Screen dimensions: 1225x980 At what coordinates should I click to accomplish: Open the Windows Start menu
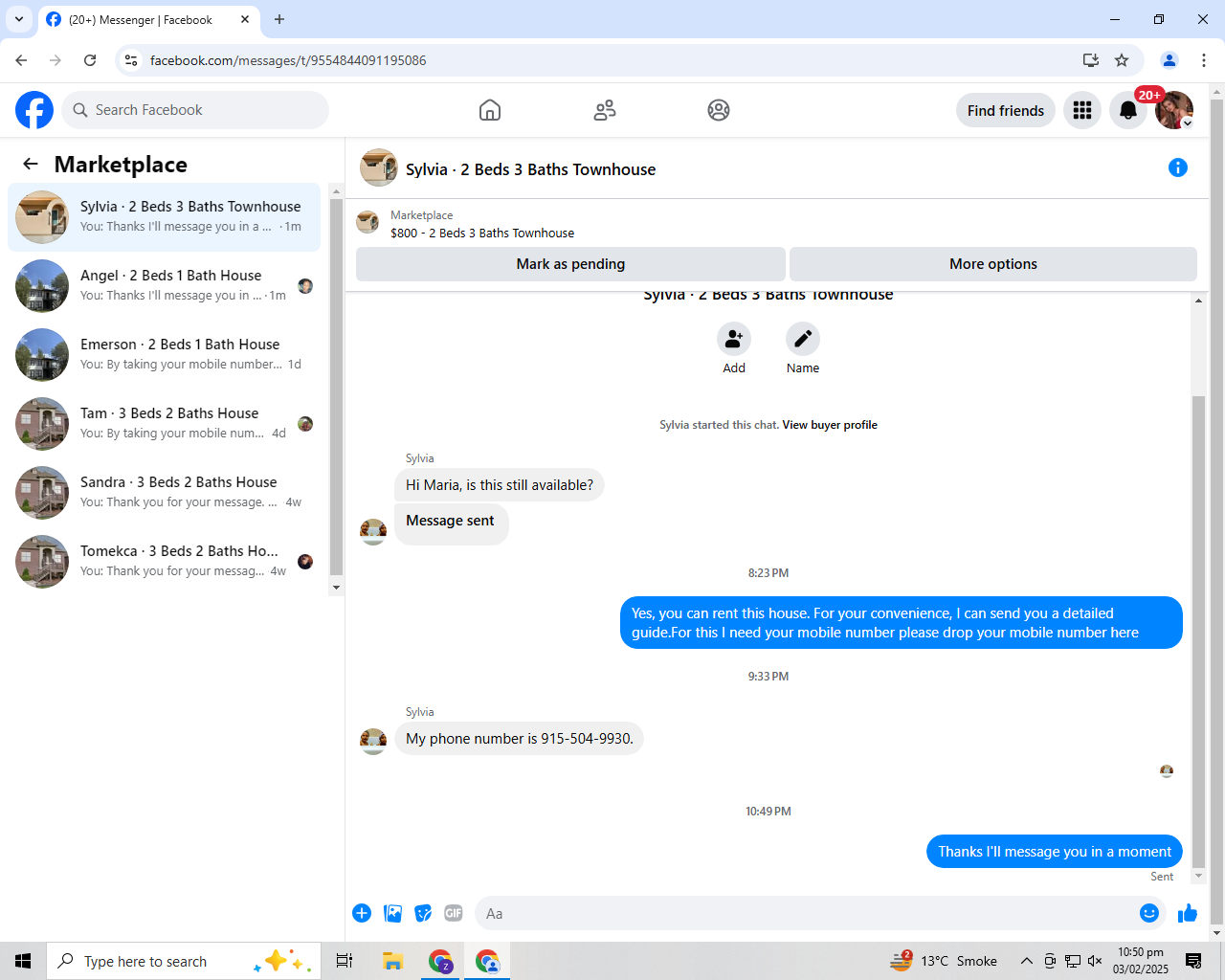coord(23,961)
